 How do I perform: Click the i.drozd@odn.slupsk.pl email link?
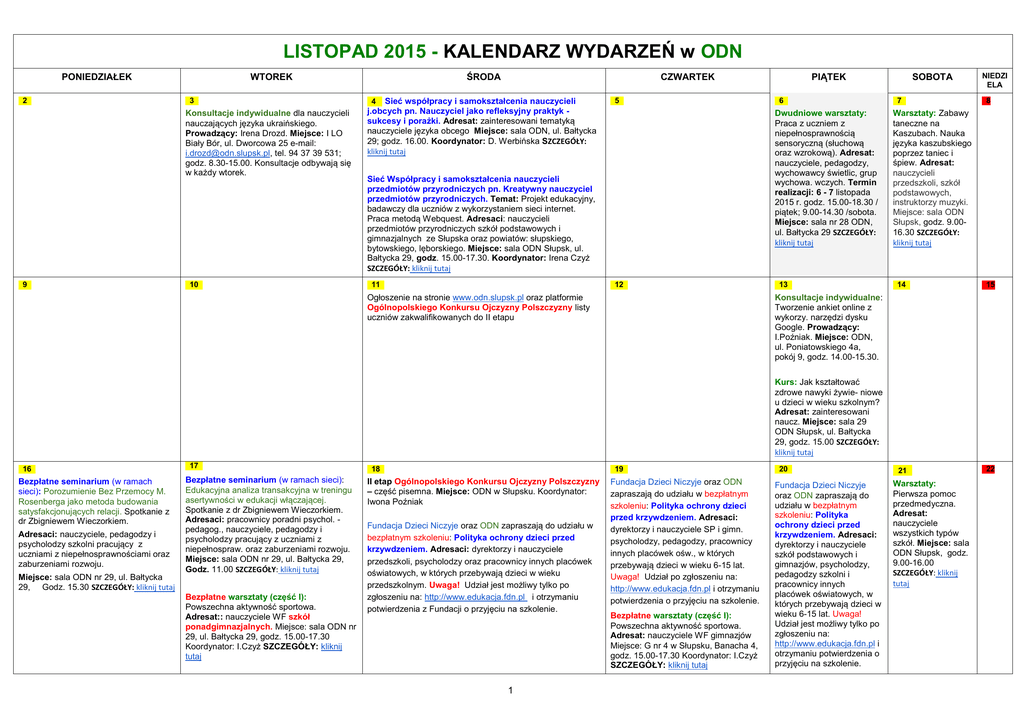point(228,153)
